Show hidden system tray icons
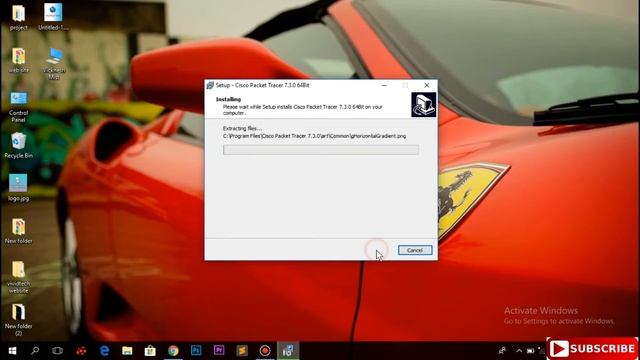The image size is (640, 360). tap(519, 351)
